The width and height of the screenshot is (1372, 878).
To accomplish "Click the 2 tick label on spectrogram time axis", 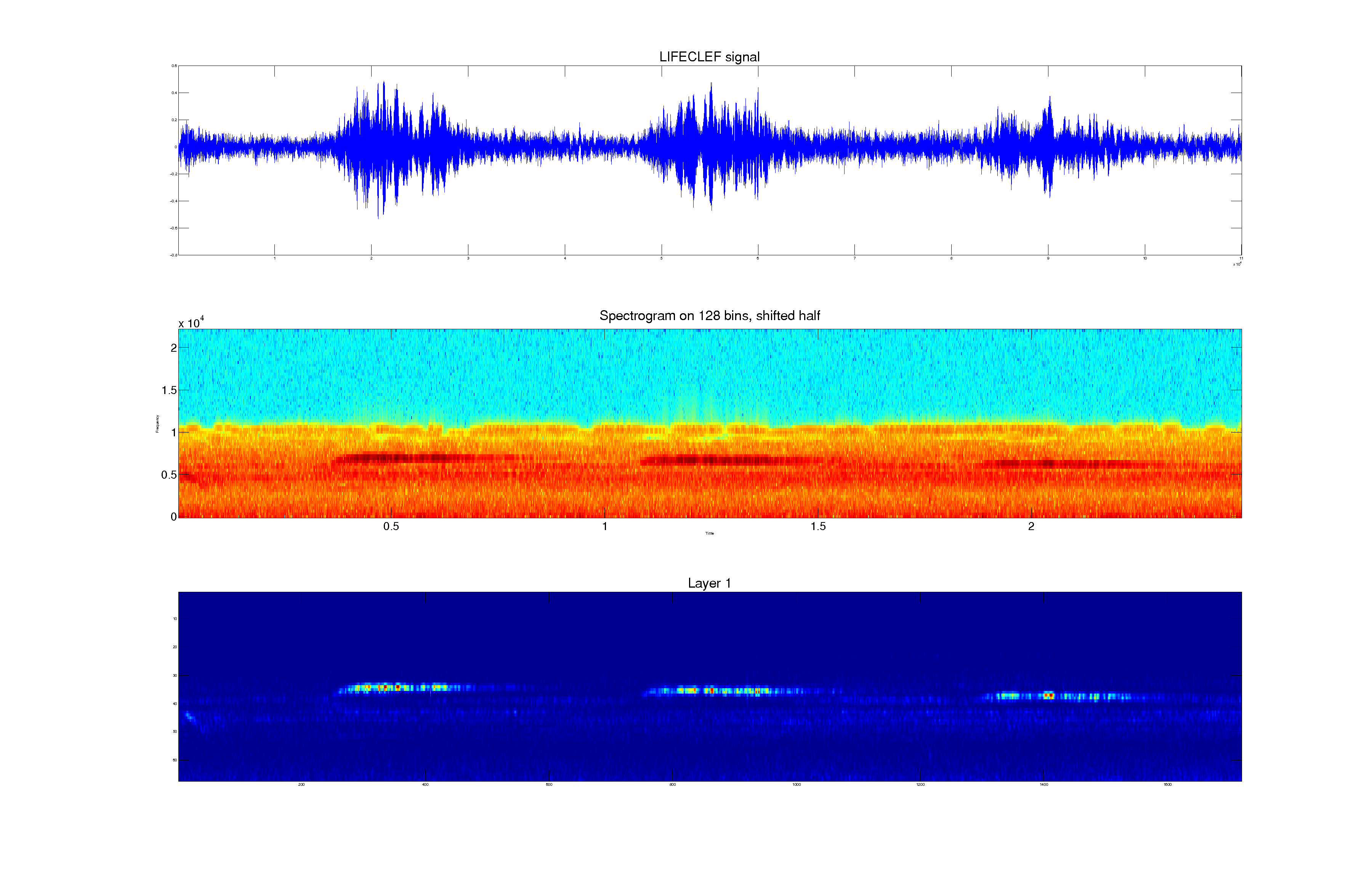I will [1031, 527].
